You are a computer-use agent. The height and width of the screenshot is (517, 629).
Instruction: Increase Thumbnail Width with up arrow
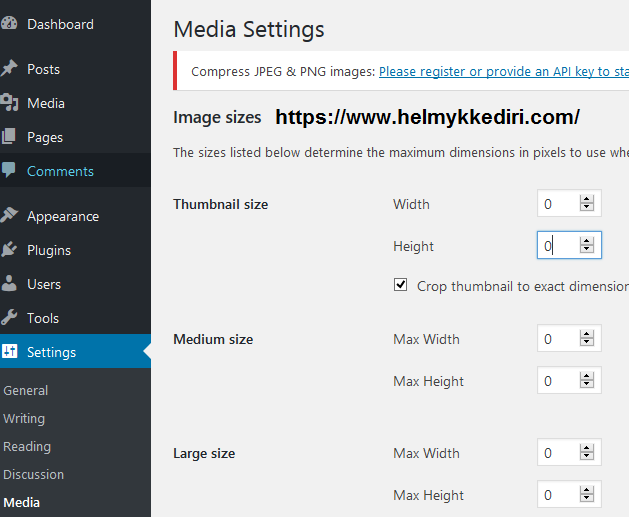587,199
